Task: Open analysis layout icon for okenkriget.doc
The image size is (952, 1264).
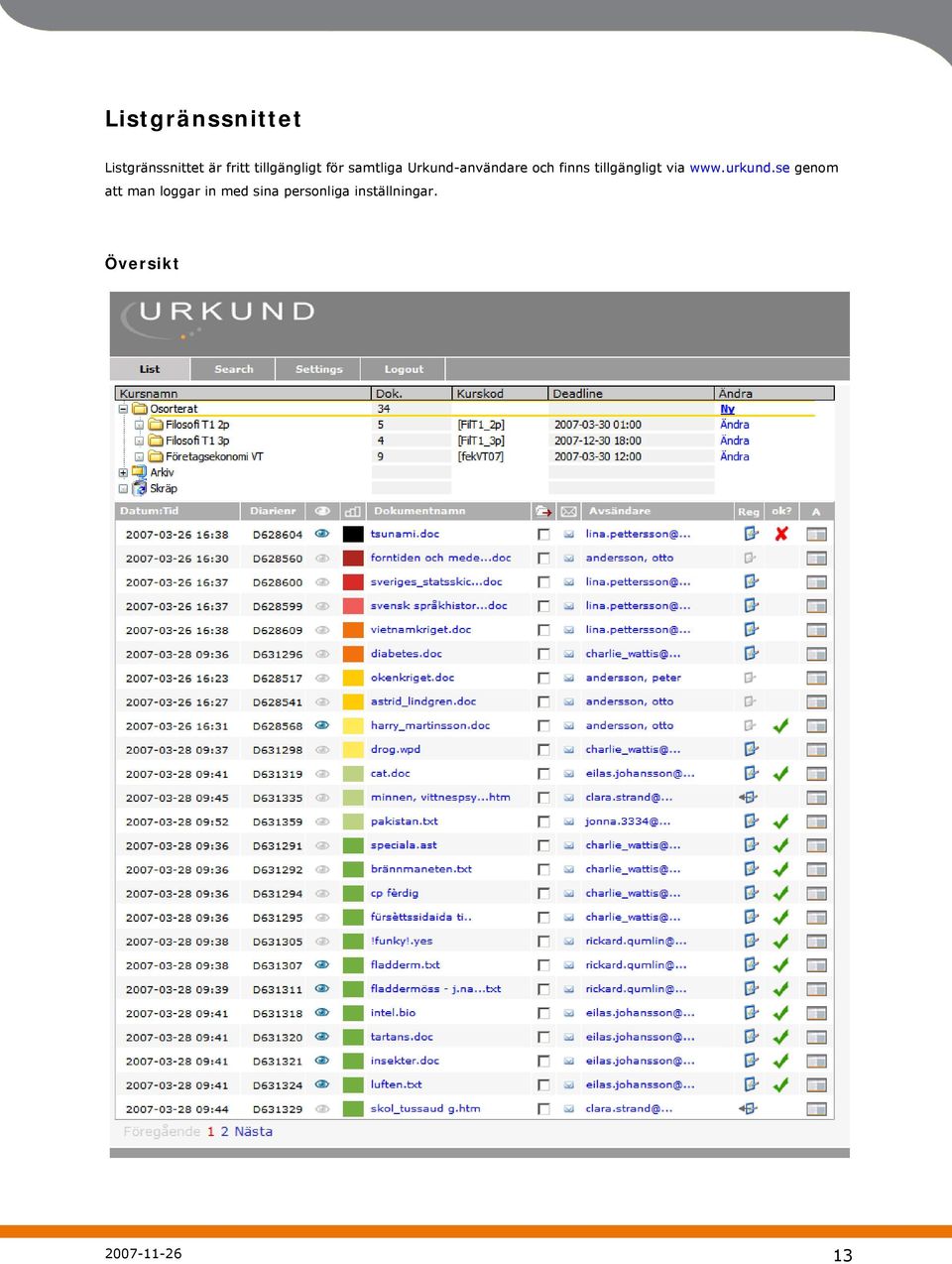Action: pos(816,678)
